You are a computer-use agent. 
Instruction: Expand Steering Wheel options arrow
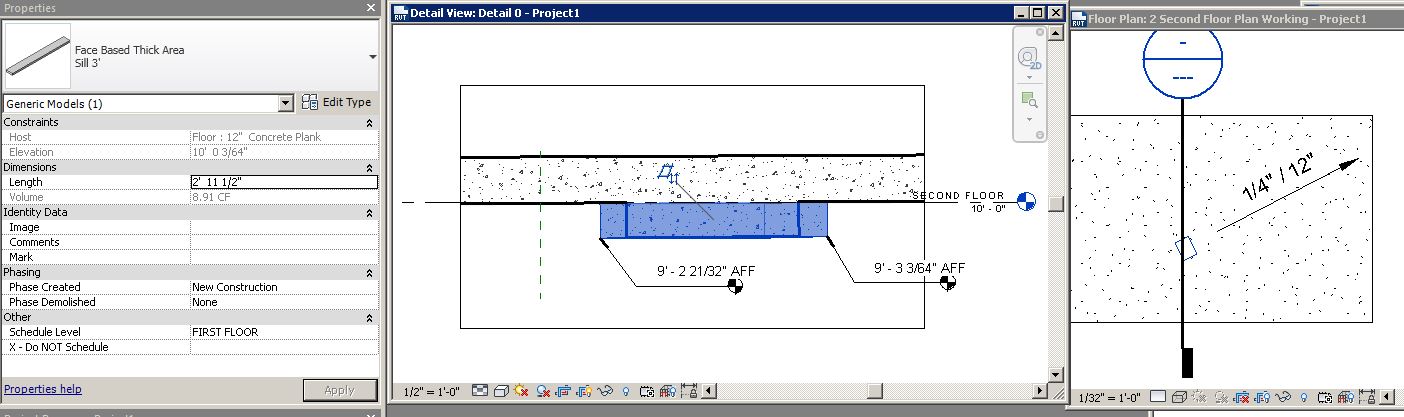coord(1029,78)
